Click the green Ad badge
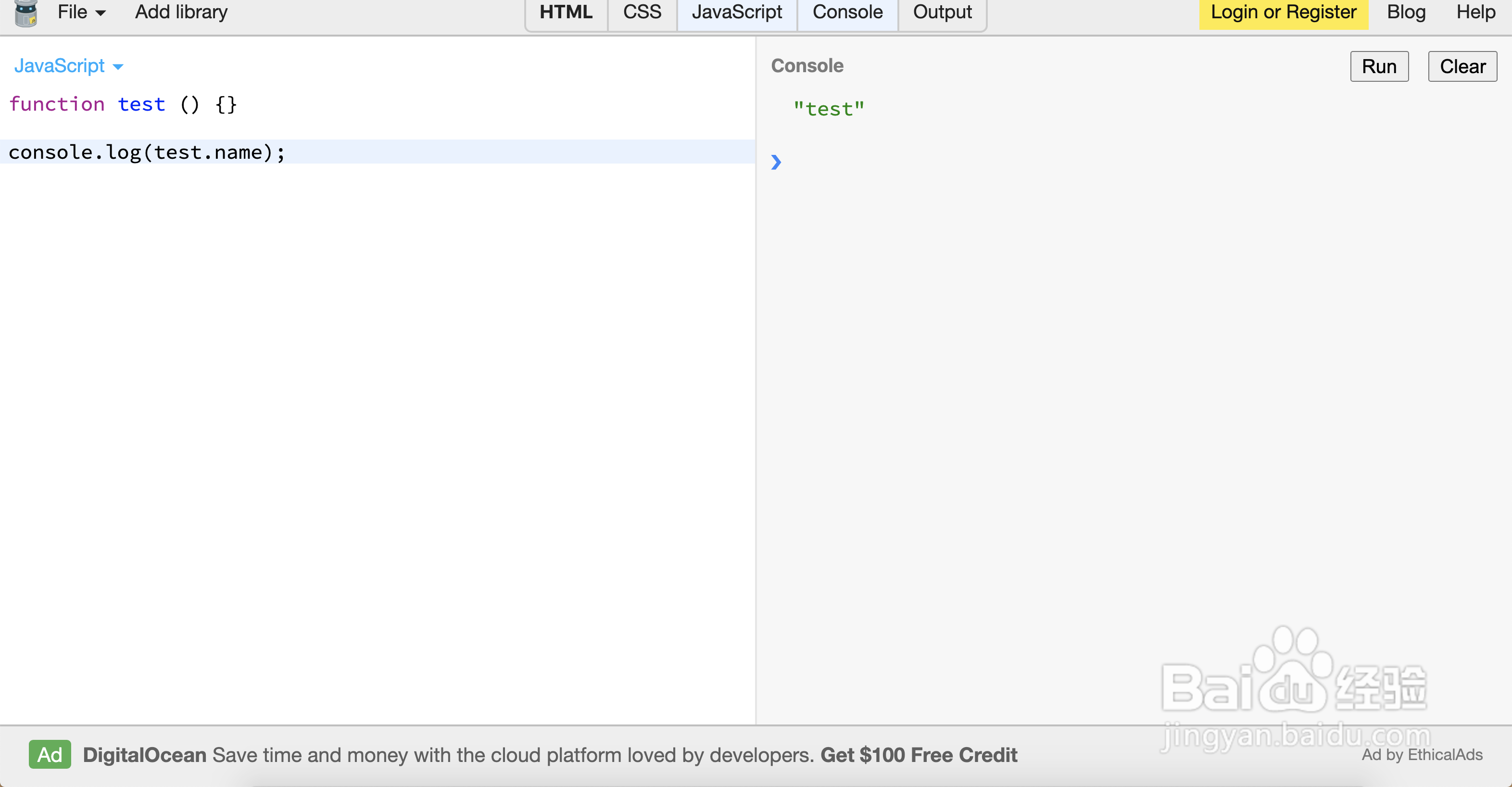The width and height of the screenshot is (1512, 787). [x=50, y=754]
